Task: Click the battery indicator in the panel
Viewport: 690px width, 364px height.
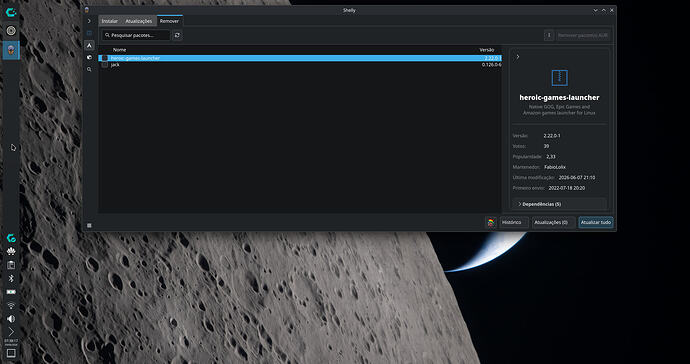Action: point(11,292)
